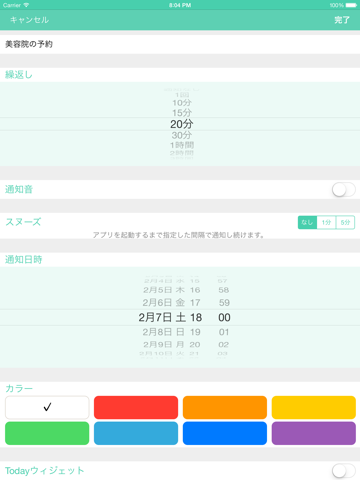Tap the キャンセル button
The image size is (360, 480).
(x=29, y=20)
